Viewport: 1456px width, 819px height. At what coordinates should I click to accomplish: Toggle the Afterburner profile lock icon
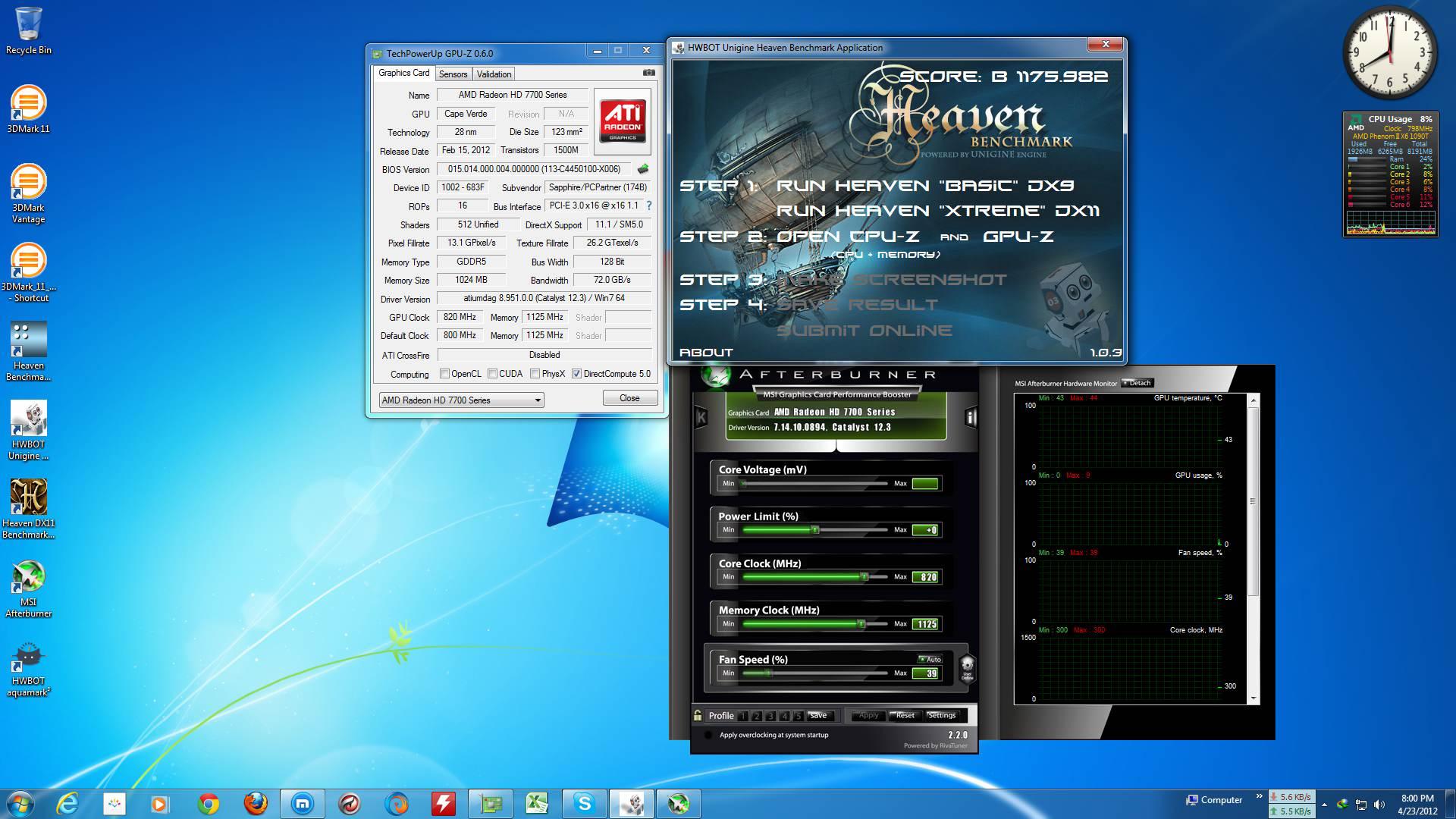(698, 715)
